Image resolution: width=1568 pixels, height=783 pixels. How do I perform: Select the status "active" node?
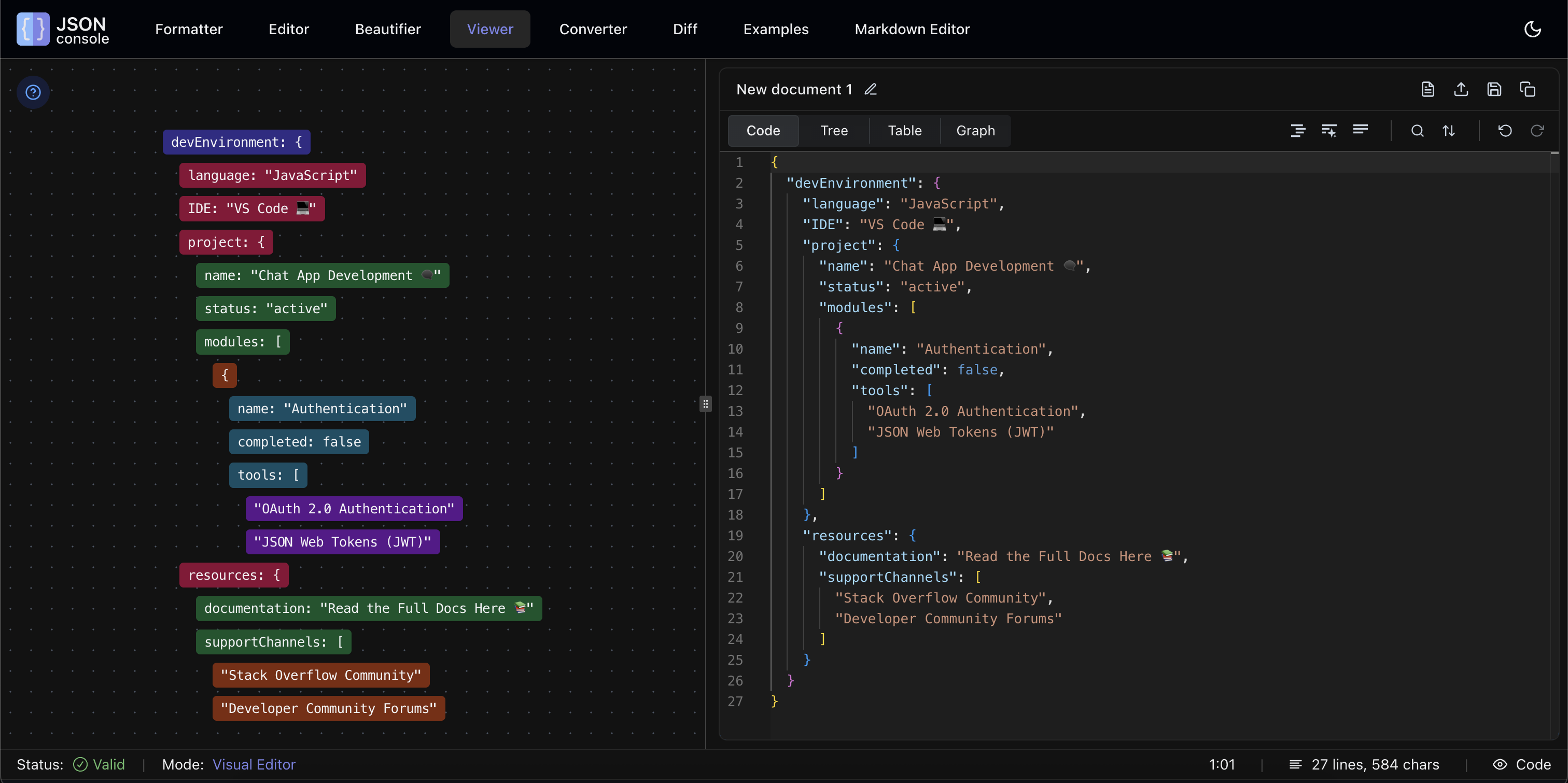click(265, 309)
